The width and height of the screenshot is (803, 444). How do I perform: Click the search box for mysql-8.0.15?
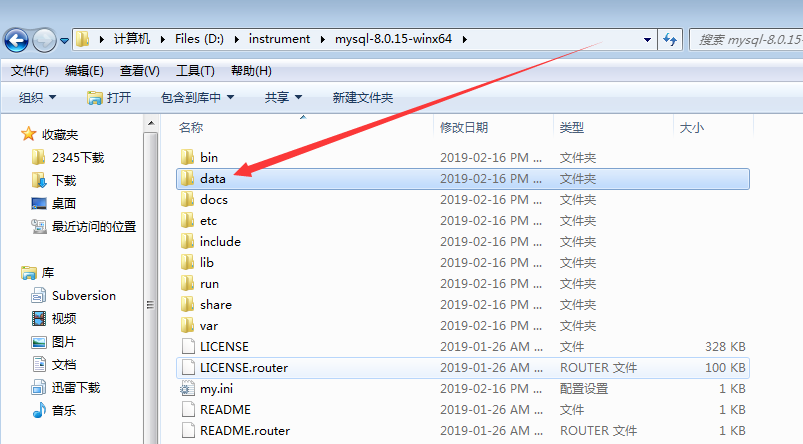pos(747,39)
